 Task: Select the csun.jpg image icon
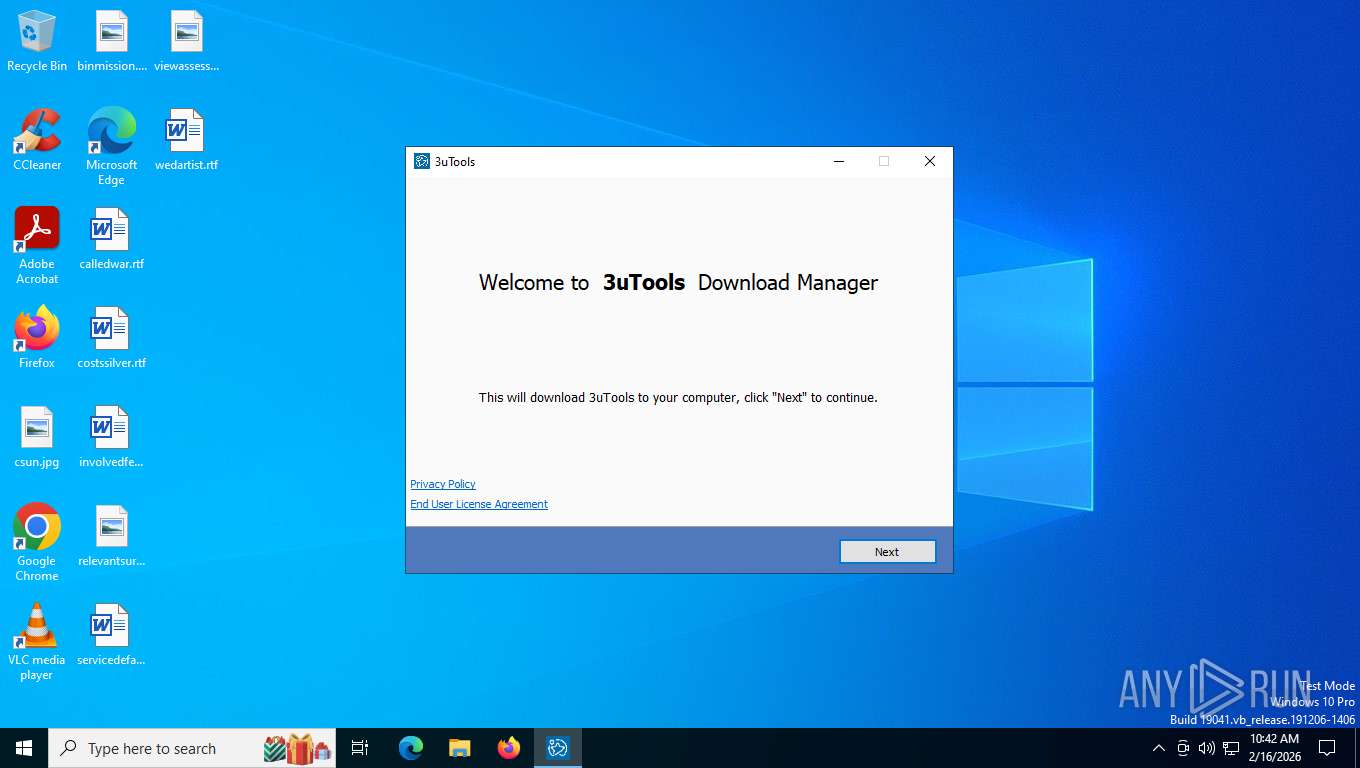tap(37, 437)
